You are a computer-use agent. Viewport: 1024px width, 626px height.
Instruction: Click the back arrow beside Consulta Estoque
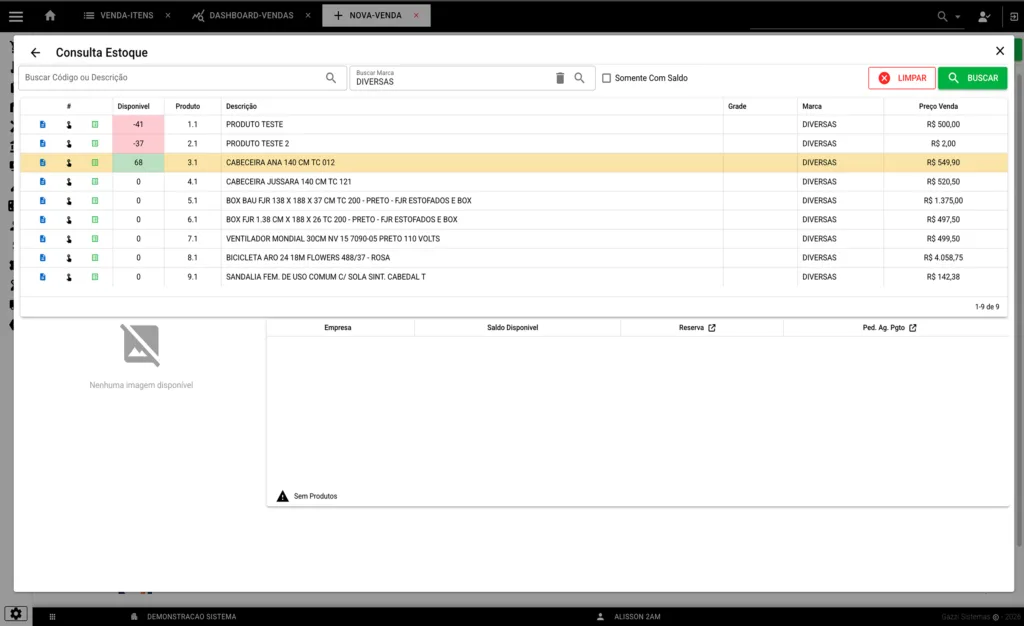tap(35, 51)
